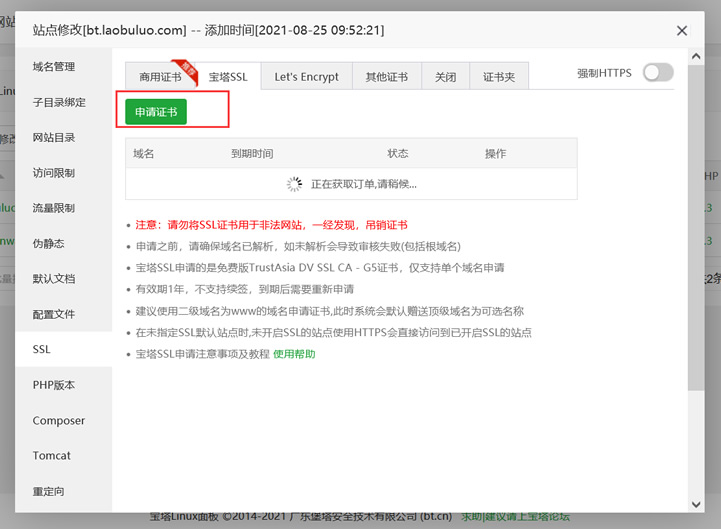Click the dialog's vertical scrollbar thumb
This screenshot has height=529, width=721.
pyautogui.click(x=696, y=228)
